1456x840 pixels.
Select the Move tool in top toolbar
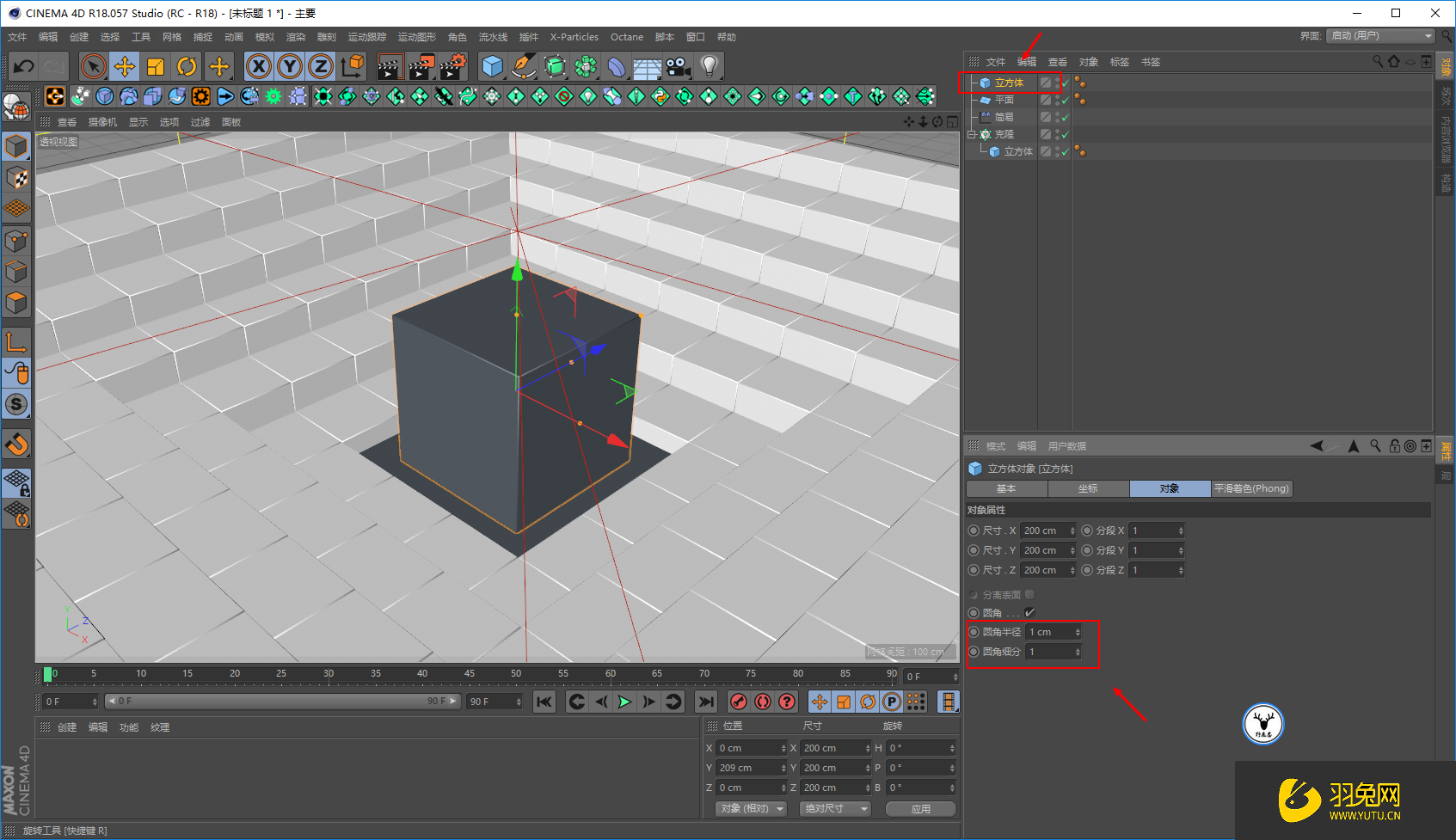125,66
